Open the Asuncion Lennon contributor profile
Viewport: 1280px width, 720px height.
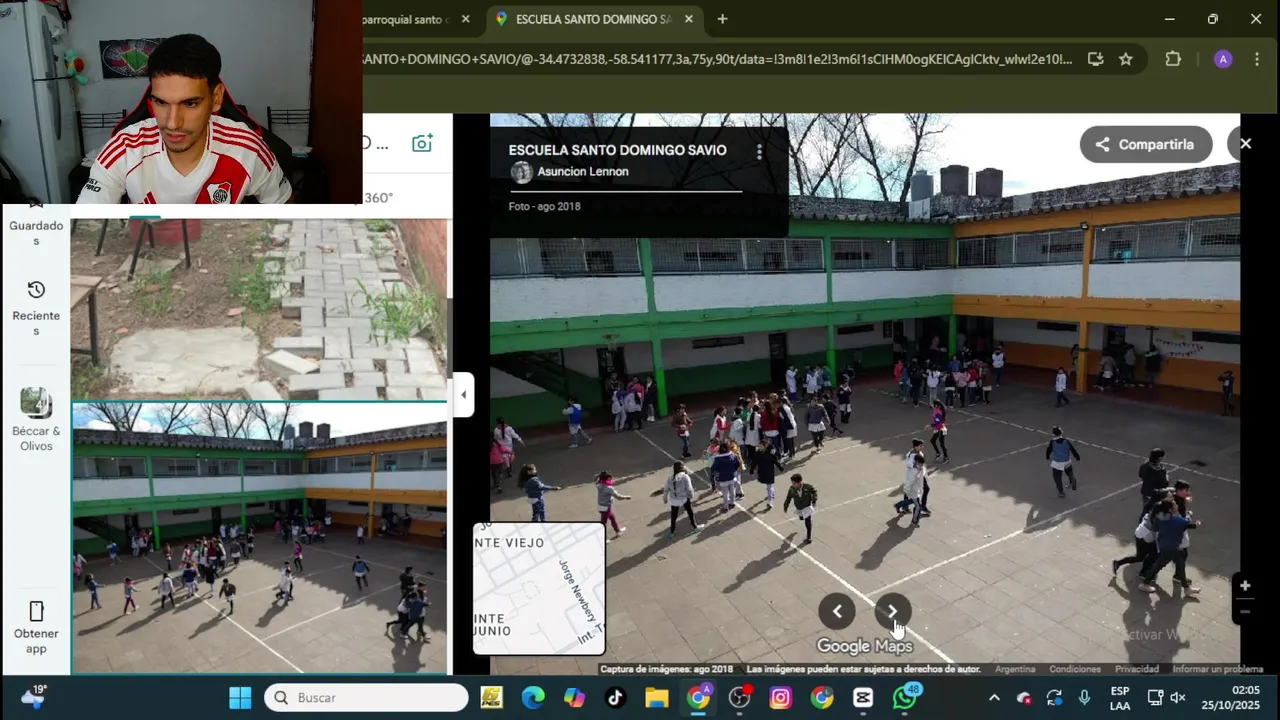pos(583,172)
